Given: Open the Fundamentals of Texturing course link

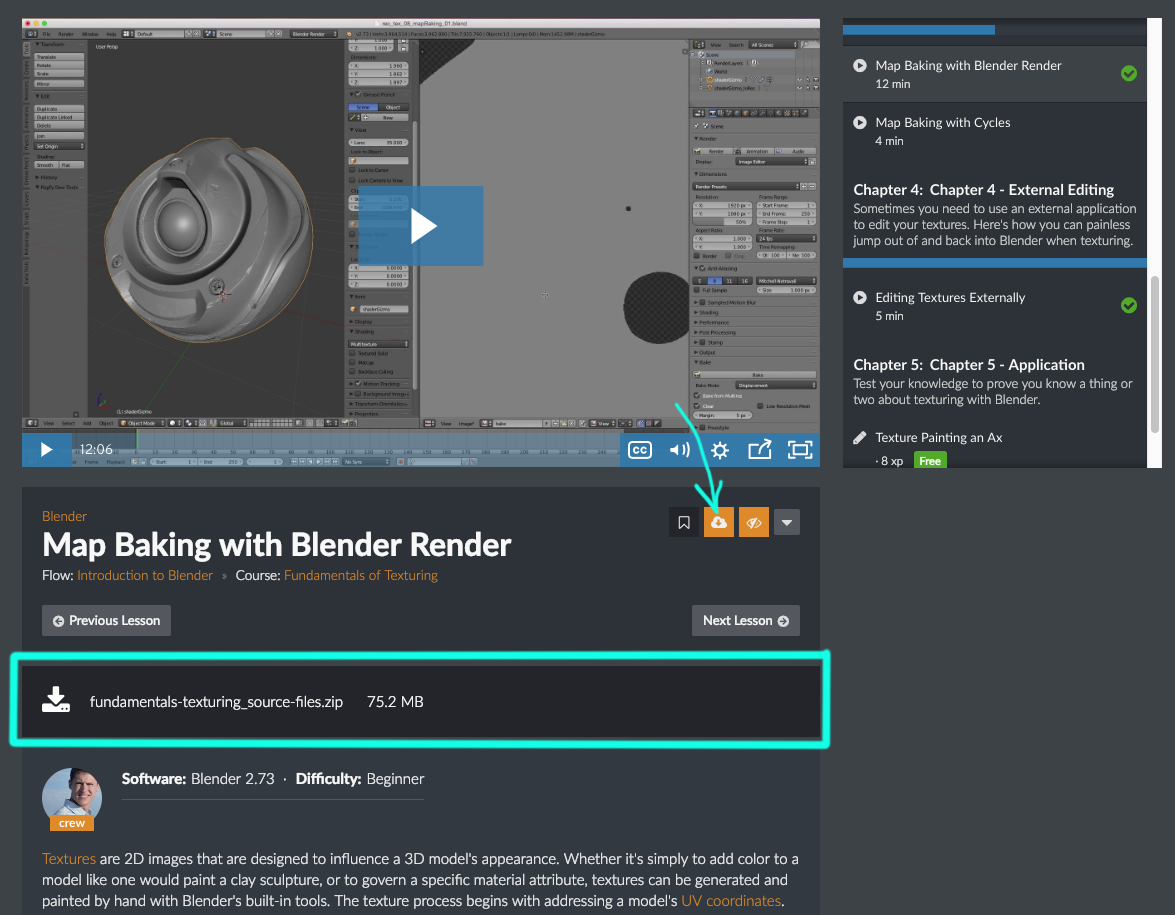Looking at the screenshot, I should (x=360, y=576).
